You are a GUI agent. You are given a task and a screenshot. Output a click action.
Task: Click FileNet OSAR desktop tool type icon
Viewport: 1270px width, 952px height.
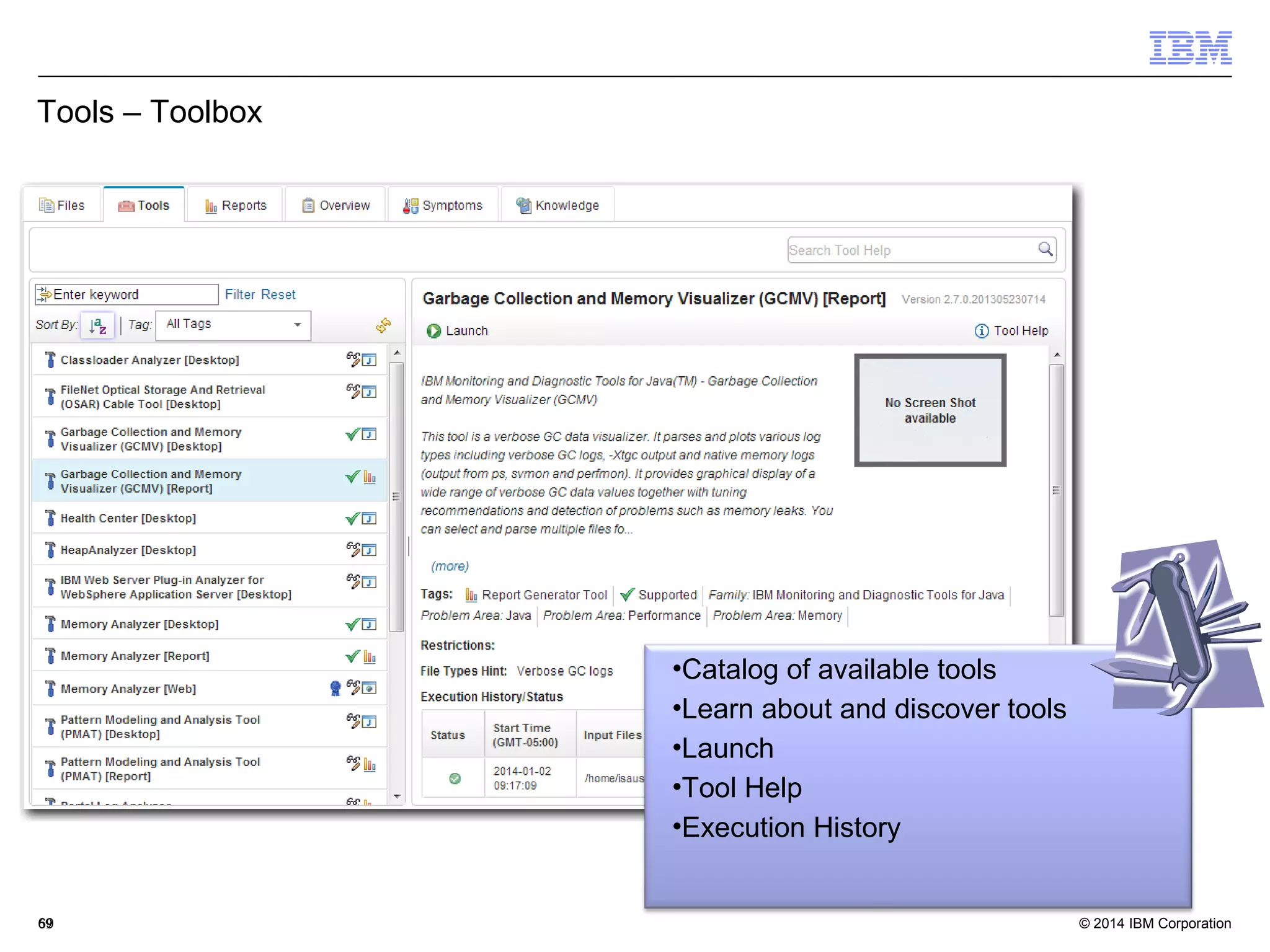369,392
